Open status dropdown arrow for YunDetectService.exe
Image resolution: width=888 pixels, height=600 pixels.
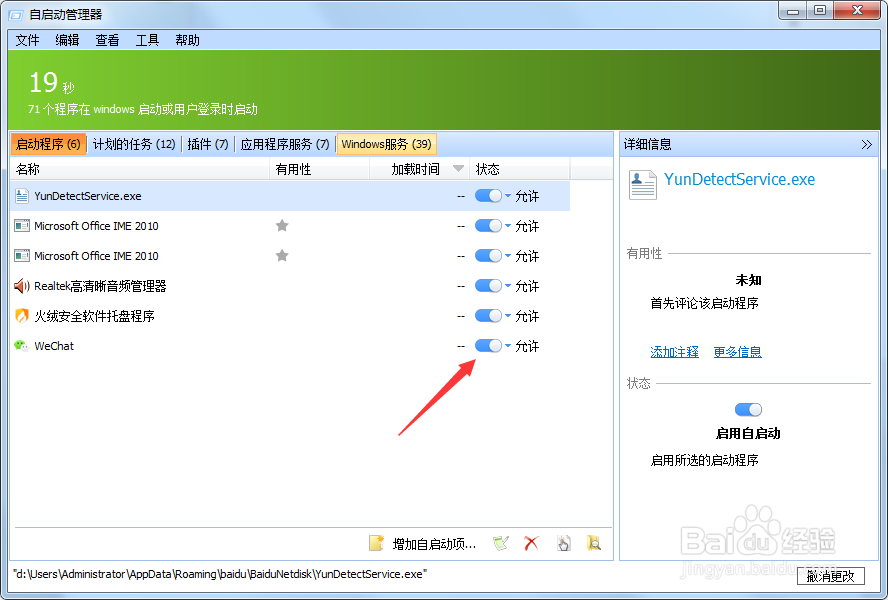point(508,196)
